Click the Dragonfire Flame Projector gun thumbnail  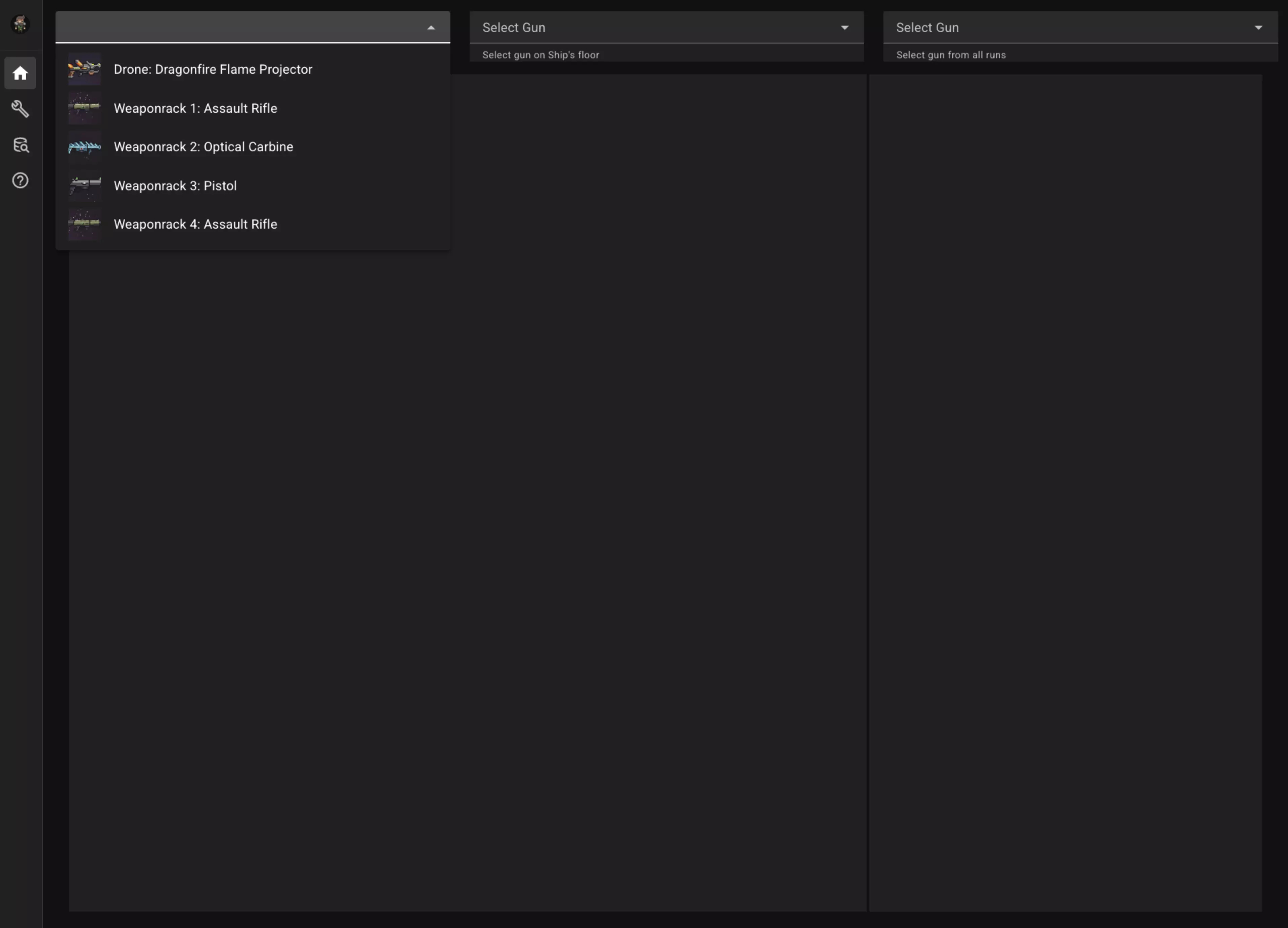pyautogui.click(x=84, y=69)
